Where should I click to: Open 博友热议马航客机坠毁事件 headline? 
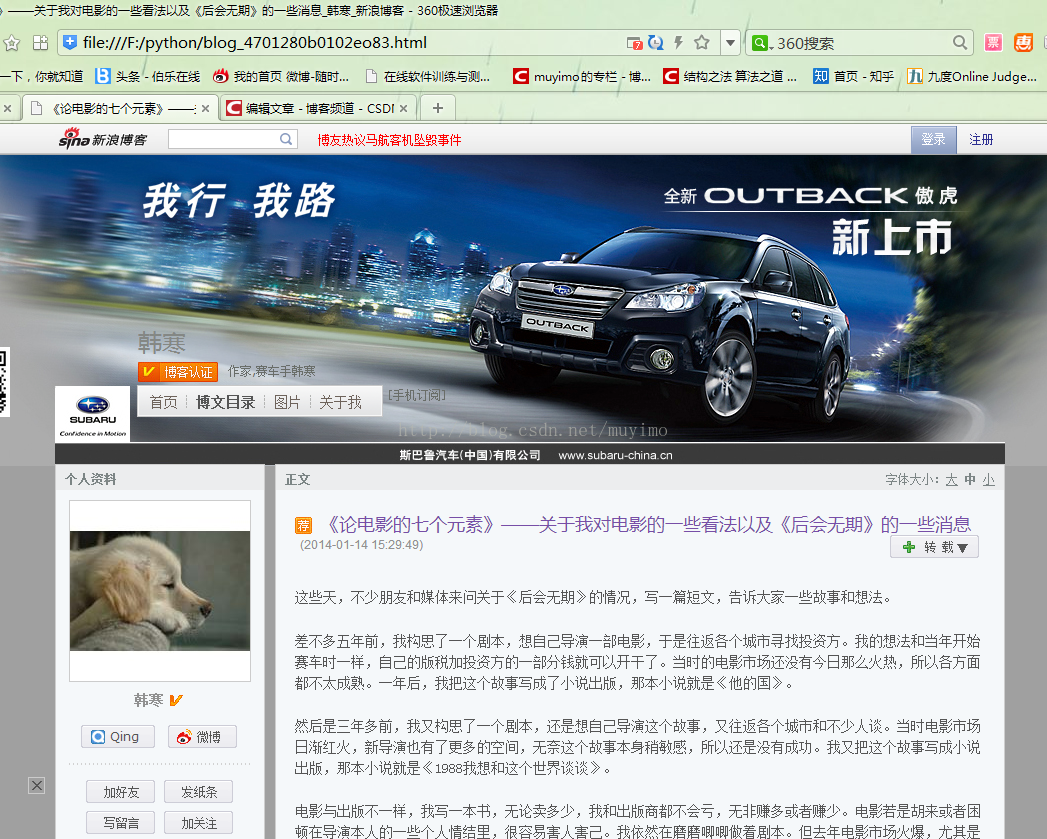tap(389, 140)
